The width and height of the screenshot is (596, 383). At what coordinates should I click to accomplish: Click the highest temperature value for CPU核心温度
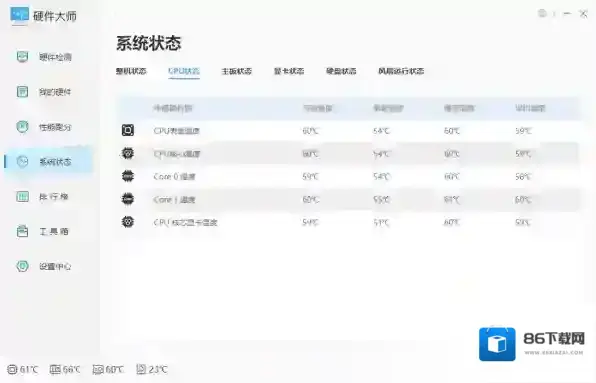pos(452,154)
